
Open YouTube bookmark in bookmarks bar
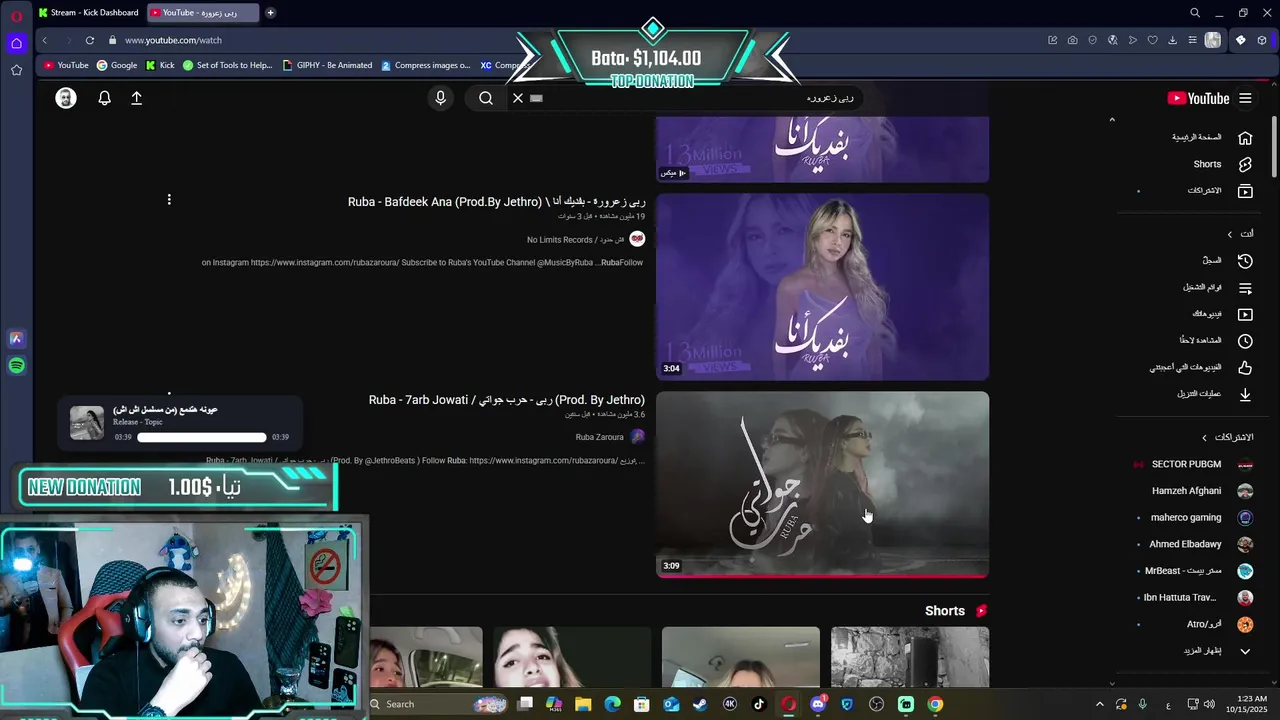pos(66,65)
